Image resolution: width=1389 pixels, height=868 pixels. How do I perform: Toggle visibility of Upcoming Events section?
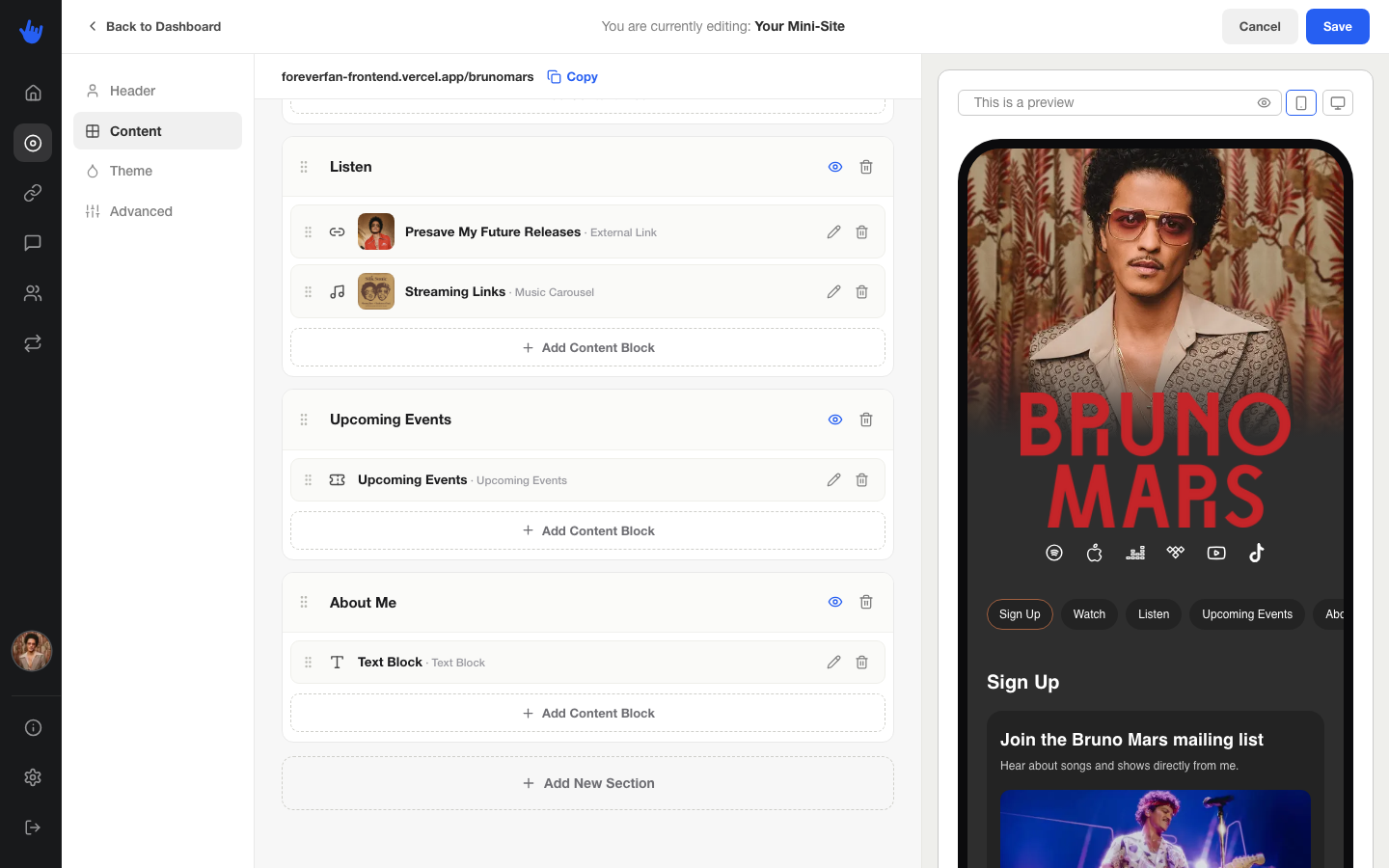pos(835,420)
